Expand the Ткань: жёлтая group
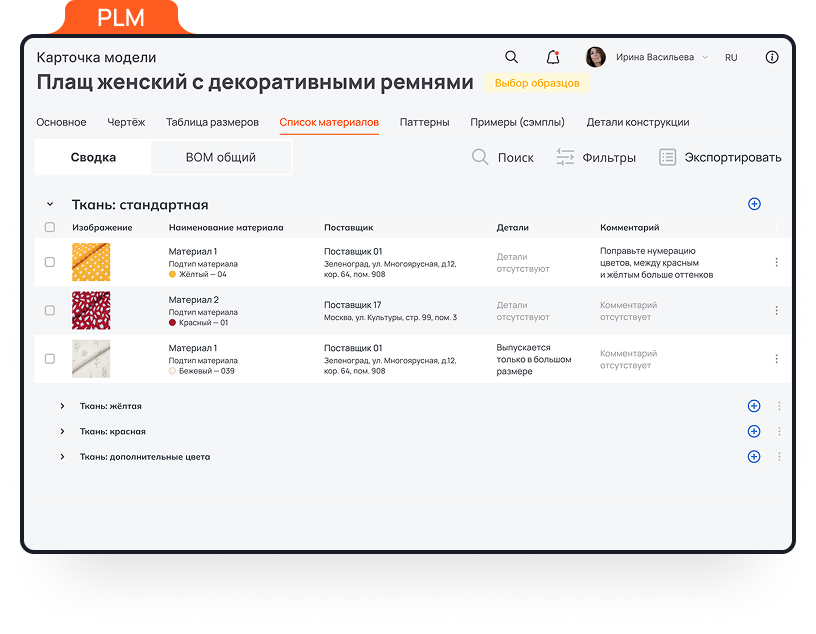The height and width of the screenshot is (634, 816). (x=62, y=406)
